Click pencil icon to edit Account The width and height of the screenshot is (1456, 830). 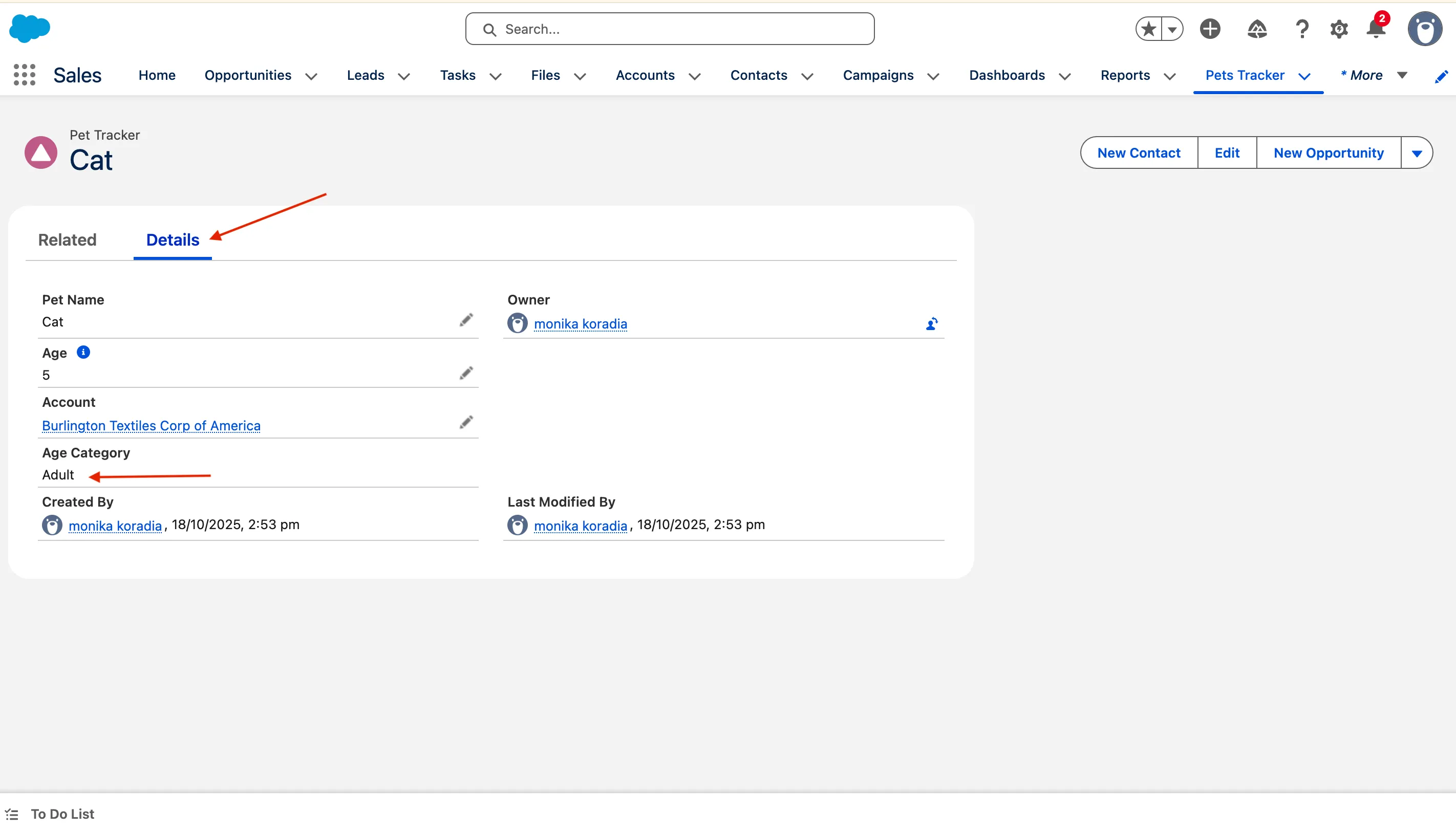[466, 422]
